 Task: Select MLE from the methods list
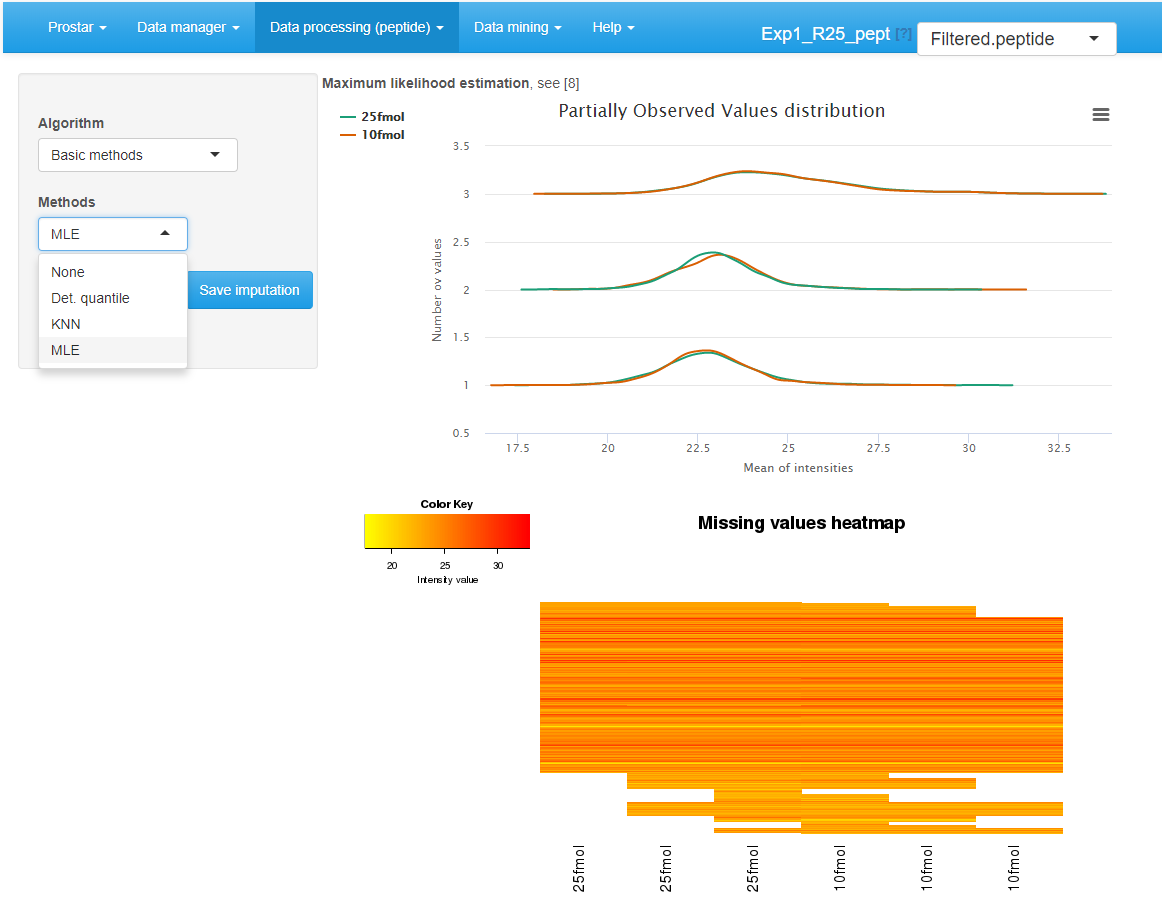click(x=65, y=350)
